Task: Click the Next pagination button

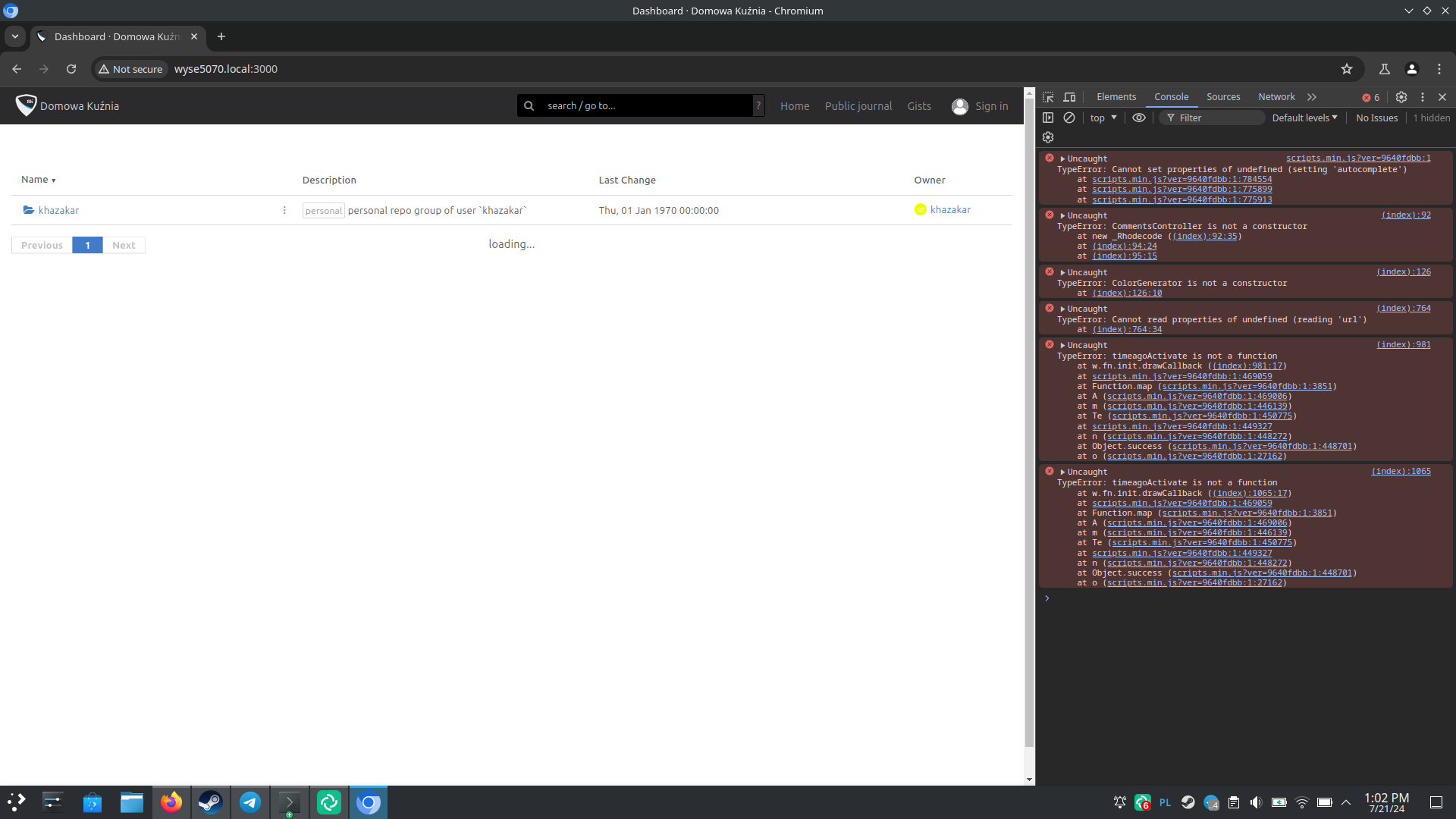Action: coord(124,245)
